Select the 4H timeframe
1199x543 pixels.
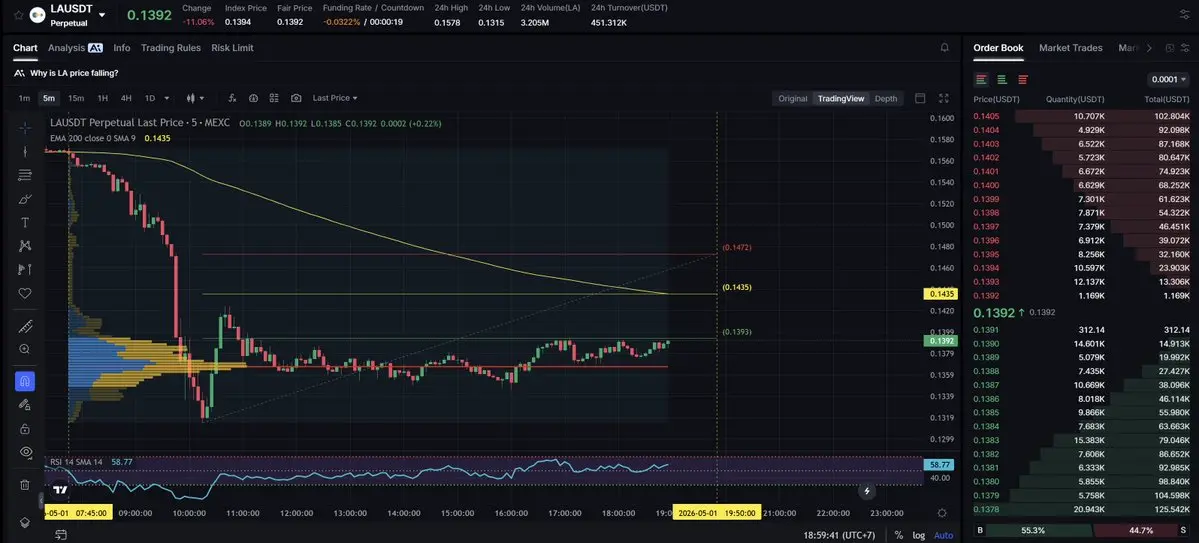tap(126, 98)
